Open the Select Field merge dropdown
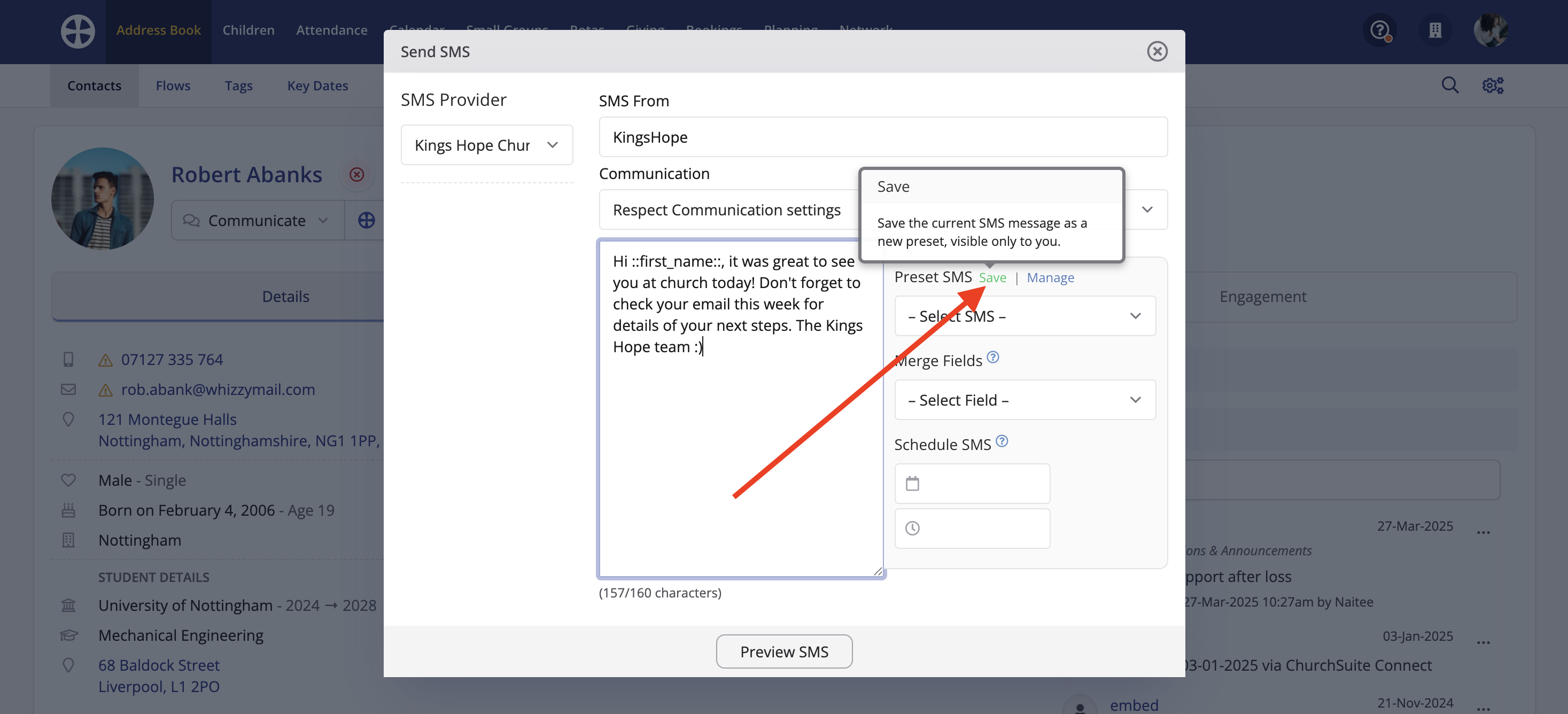The width and height of the screenshot is (1568, 714). [x=1024, y=400]
